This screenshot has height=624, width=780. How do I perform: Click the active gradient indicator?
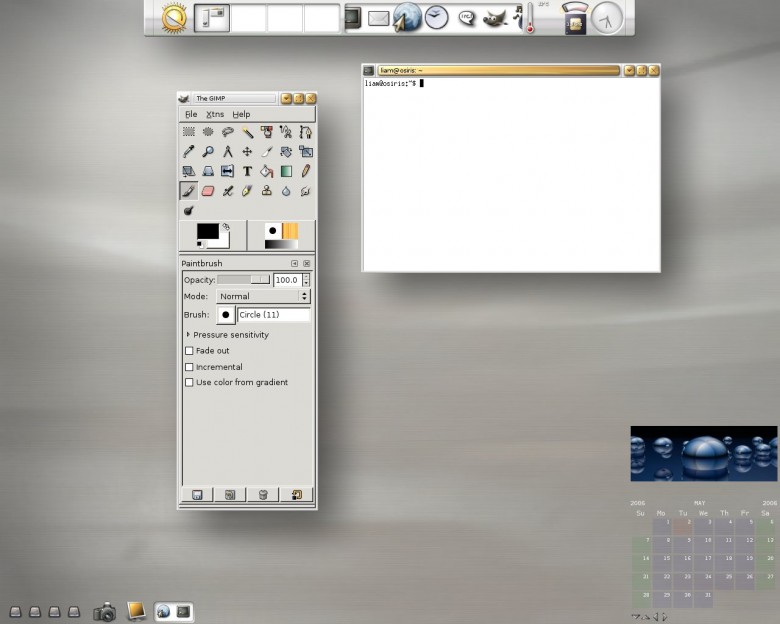pos(281,244)
